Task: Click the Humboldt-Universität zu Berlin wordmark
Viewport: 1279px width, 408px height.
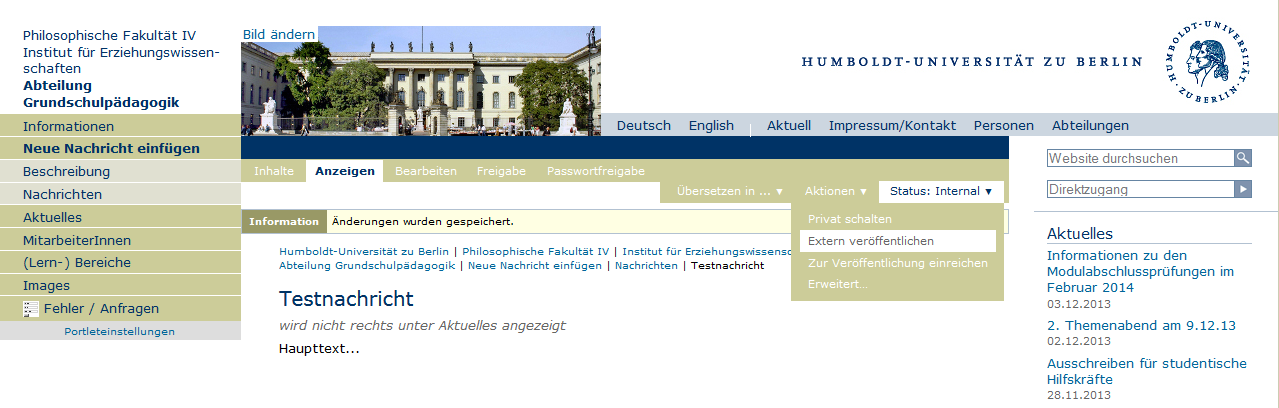Action: coord(972,62)
